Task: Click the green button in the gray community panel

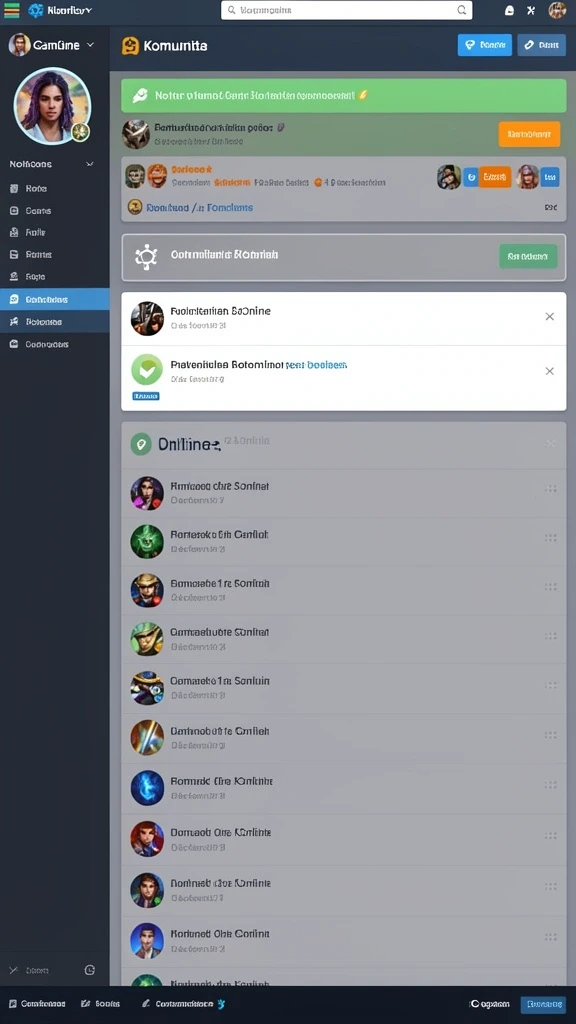Action: [x=528, y=257]
